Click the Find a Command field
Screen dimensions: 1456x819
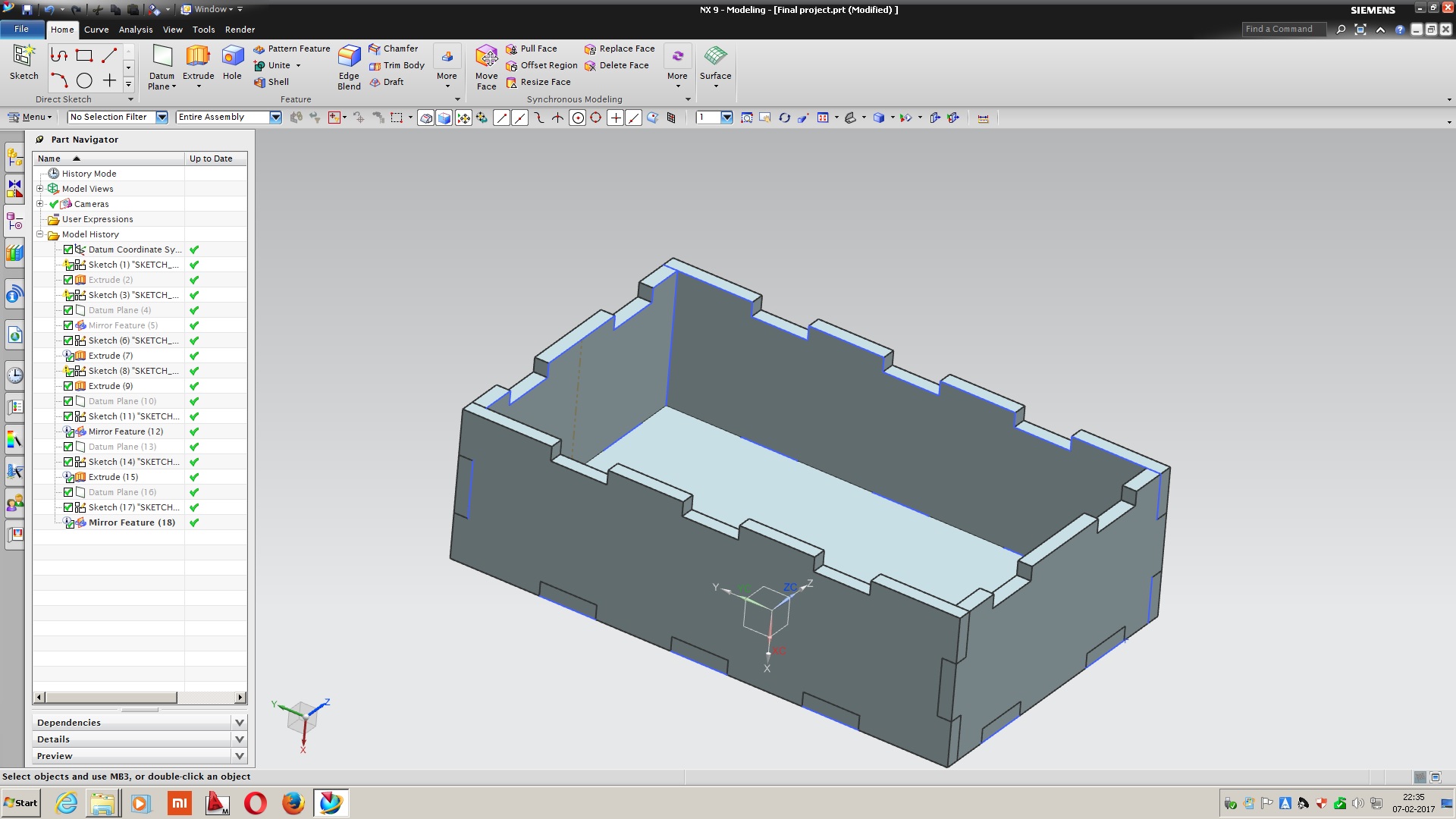pyautogui.click(x=1283, y=29)
